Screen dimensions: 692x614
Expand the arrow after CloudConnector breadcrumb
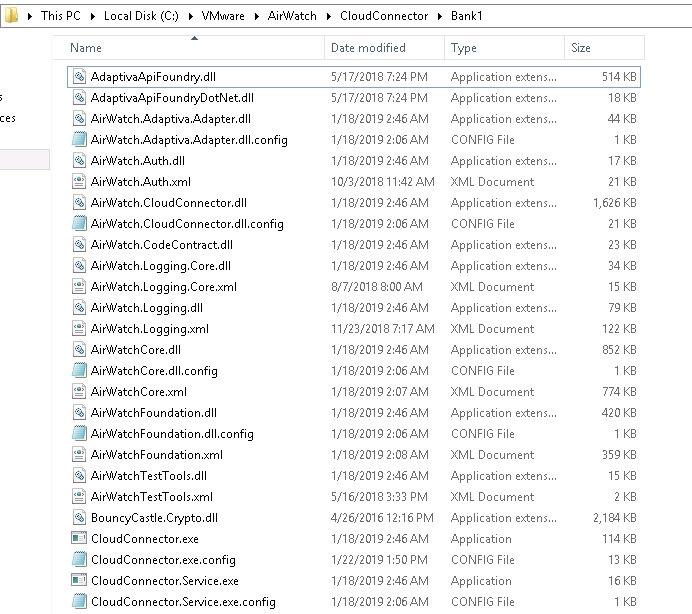[440, 16]
